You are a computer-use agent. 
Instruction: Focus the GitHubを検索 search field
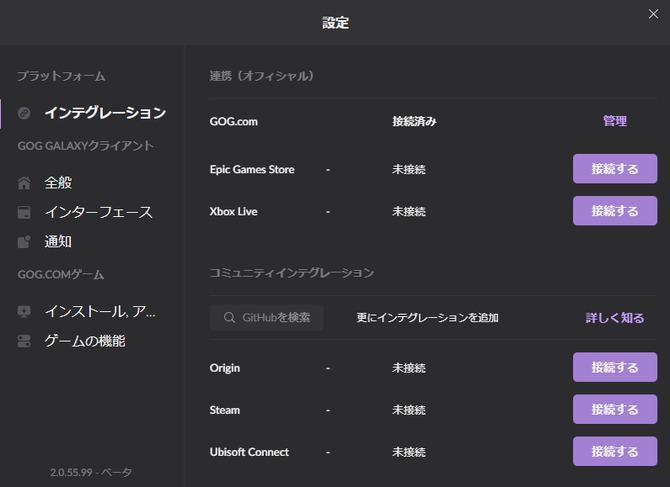[267, 317]
